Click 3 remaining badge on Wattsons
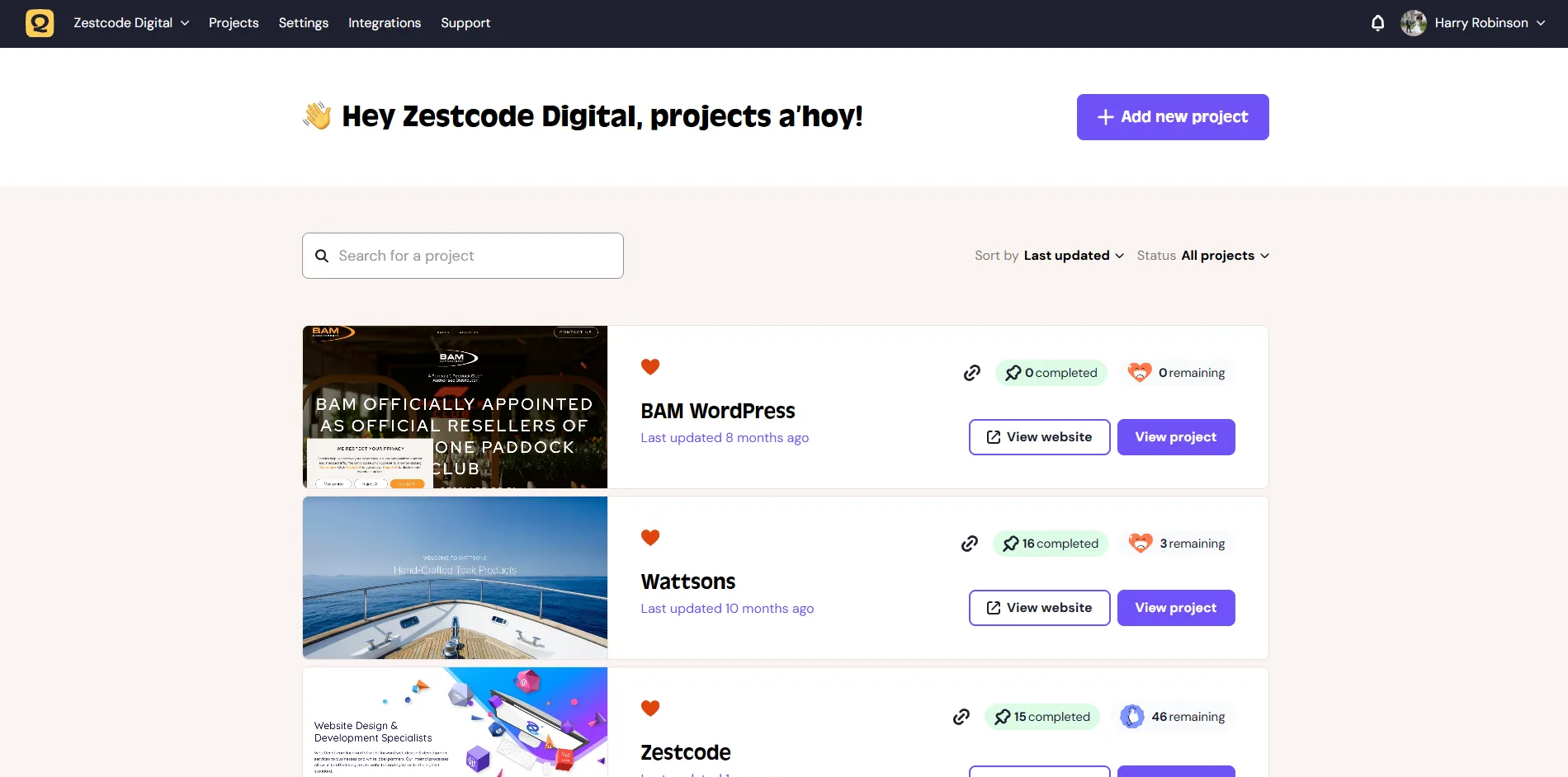 point(1177,544)
